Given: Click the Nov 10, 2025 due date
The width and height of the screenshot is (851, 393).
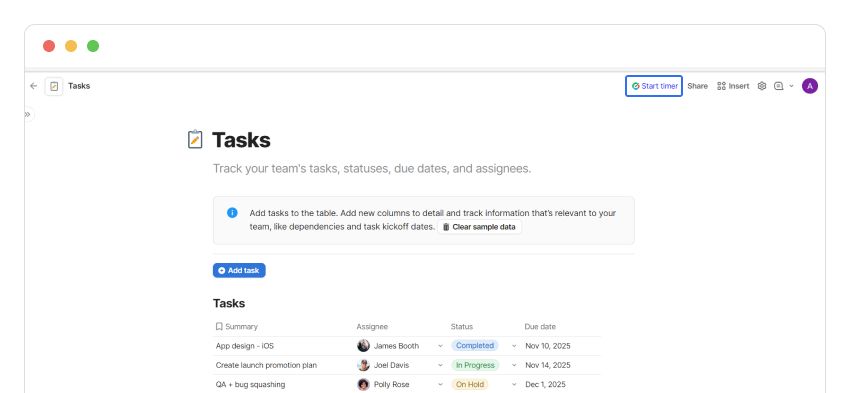Looking at the screenshot, I should point(548,346).
